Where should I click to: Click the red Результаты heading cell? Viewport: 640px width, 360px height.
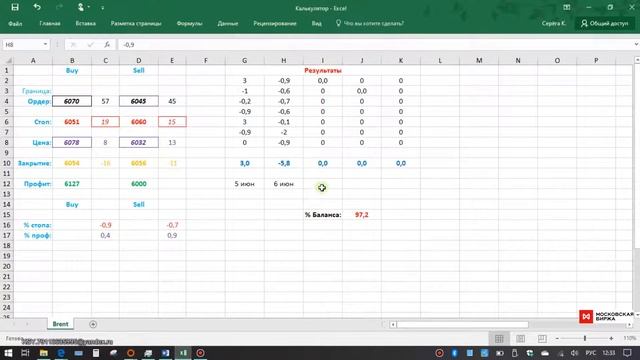(x=322, y=70)
